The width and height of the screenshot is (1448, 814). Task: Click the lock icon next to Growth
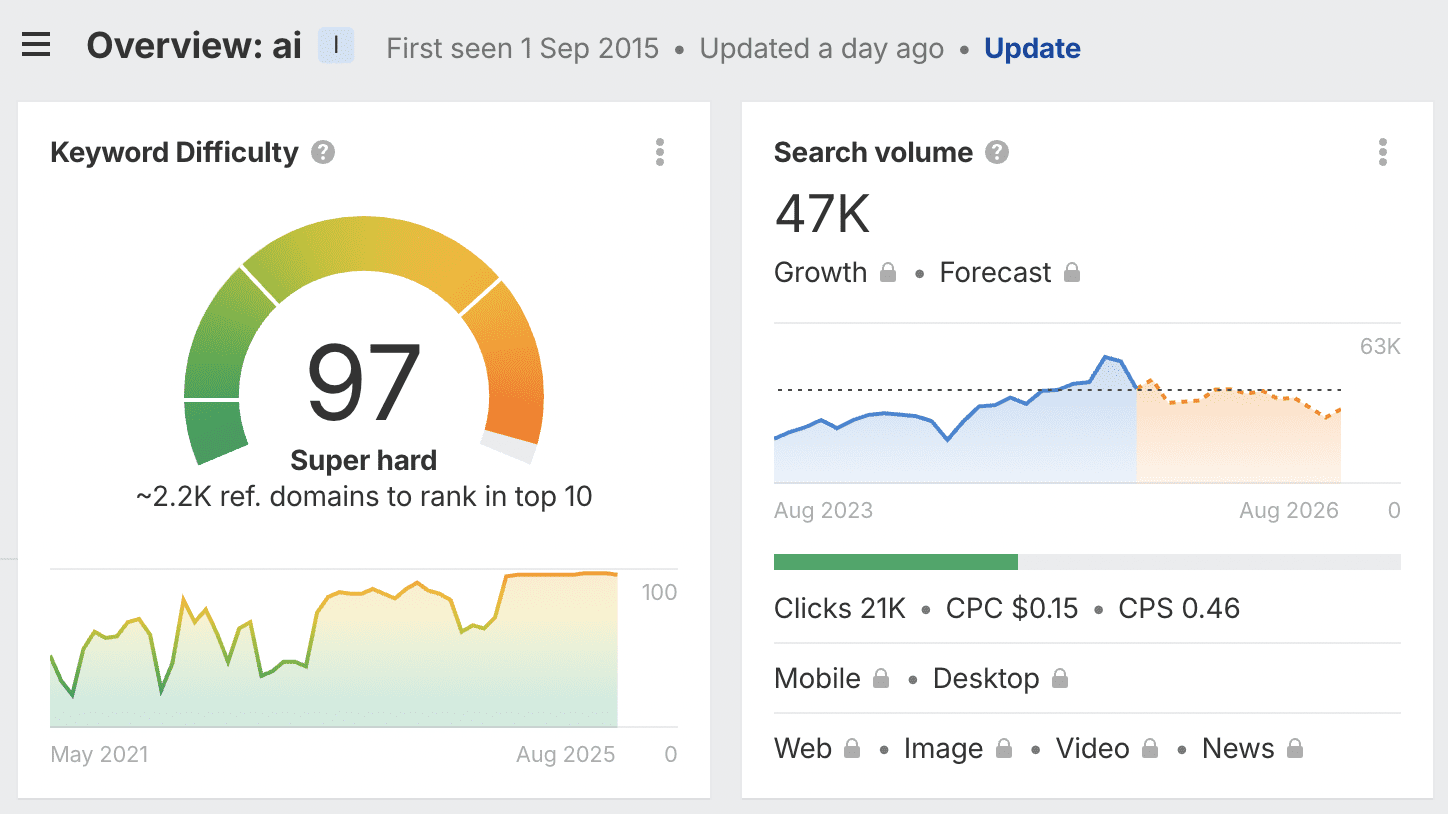tap(886, 271)
